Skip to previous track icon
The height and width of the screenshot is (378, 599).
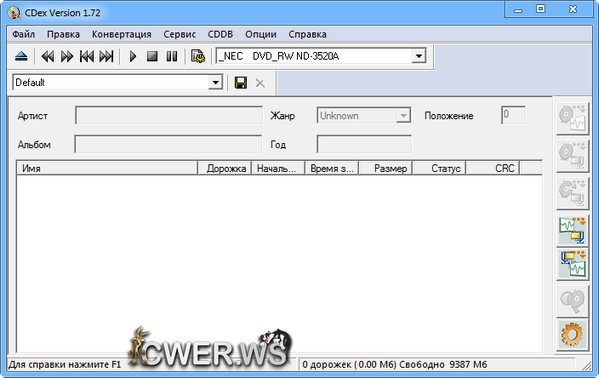pyautogui.click(x=87, y=57)
